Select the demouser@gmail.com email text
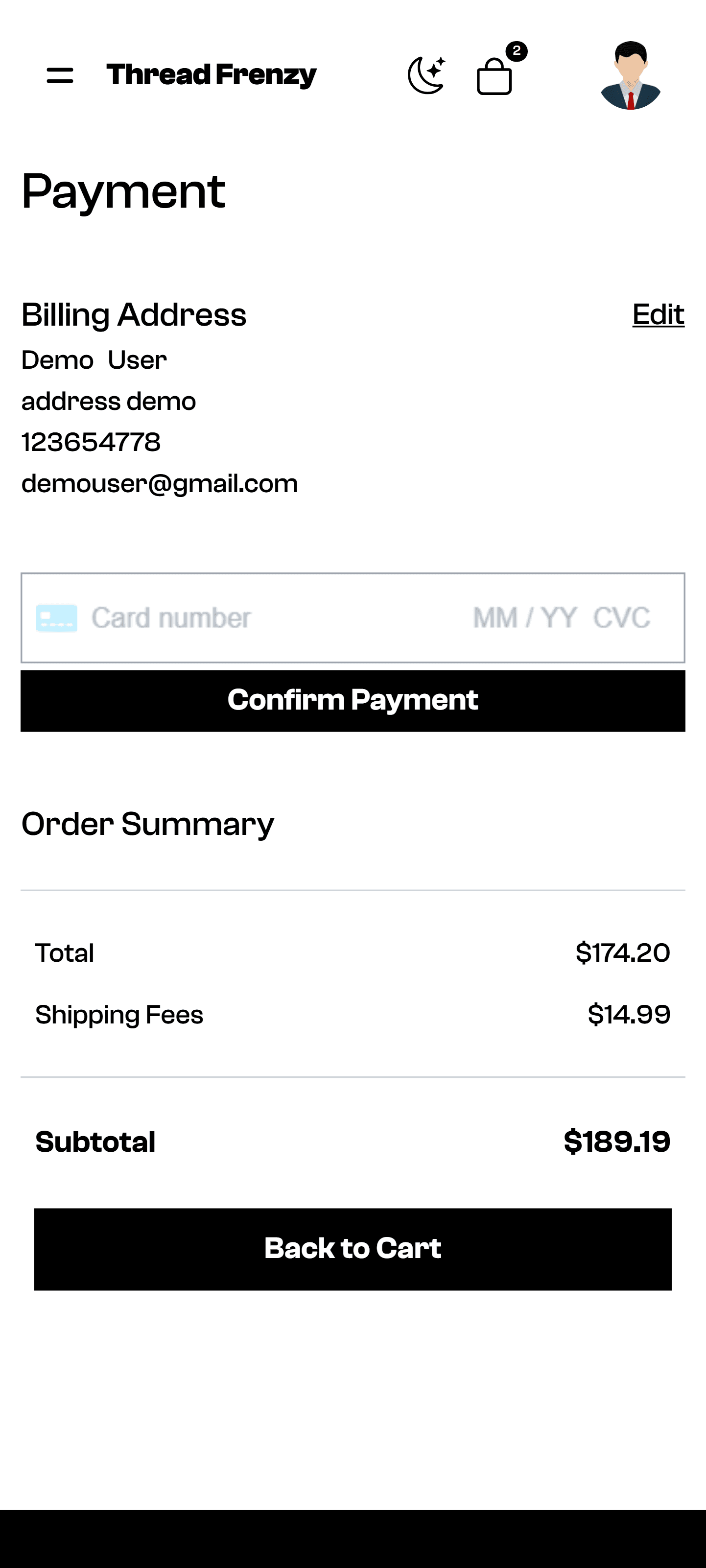 click(x=160, y=484)
